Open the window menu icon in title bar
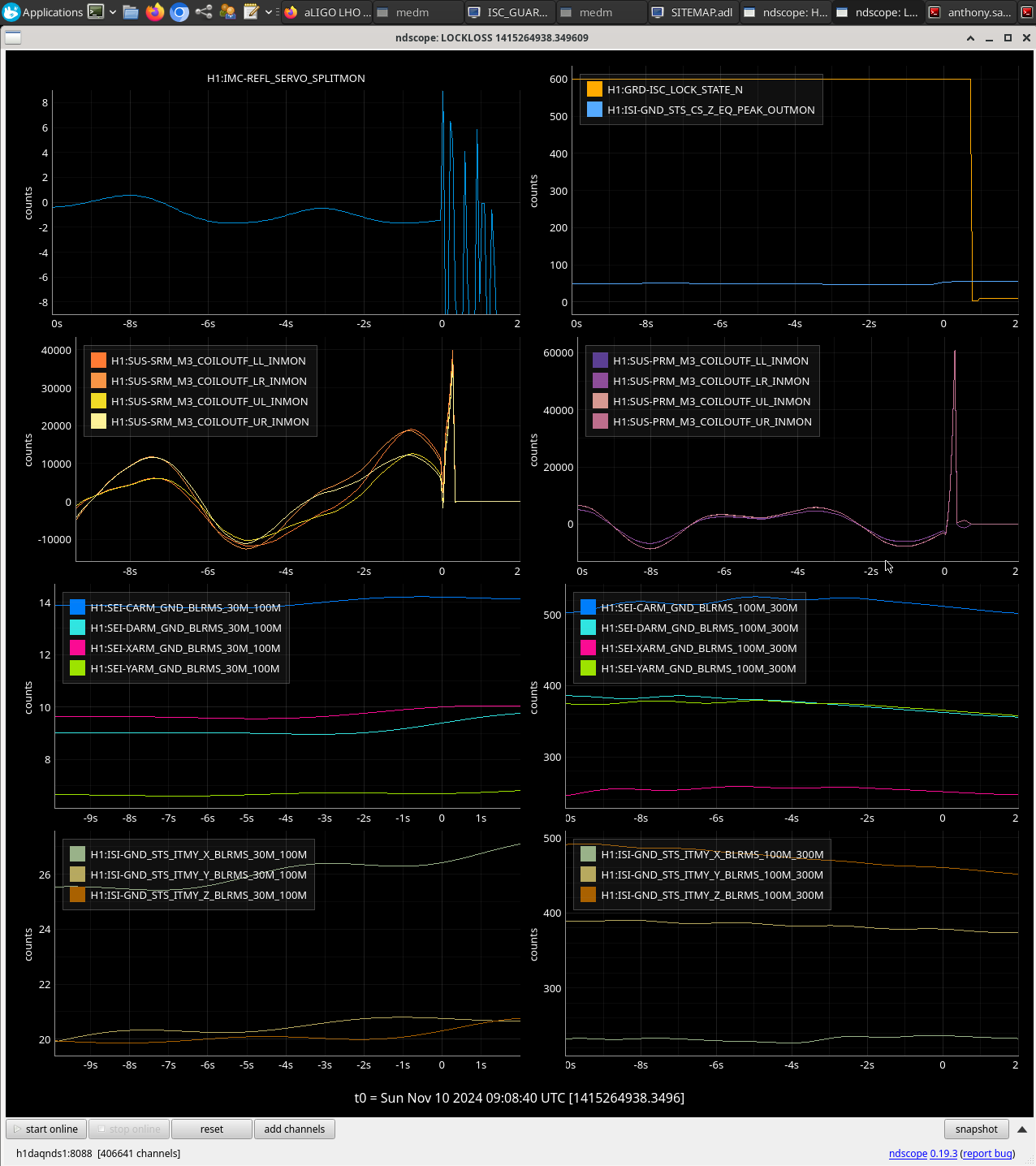 [x=13, y=38]
